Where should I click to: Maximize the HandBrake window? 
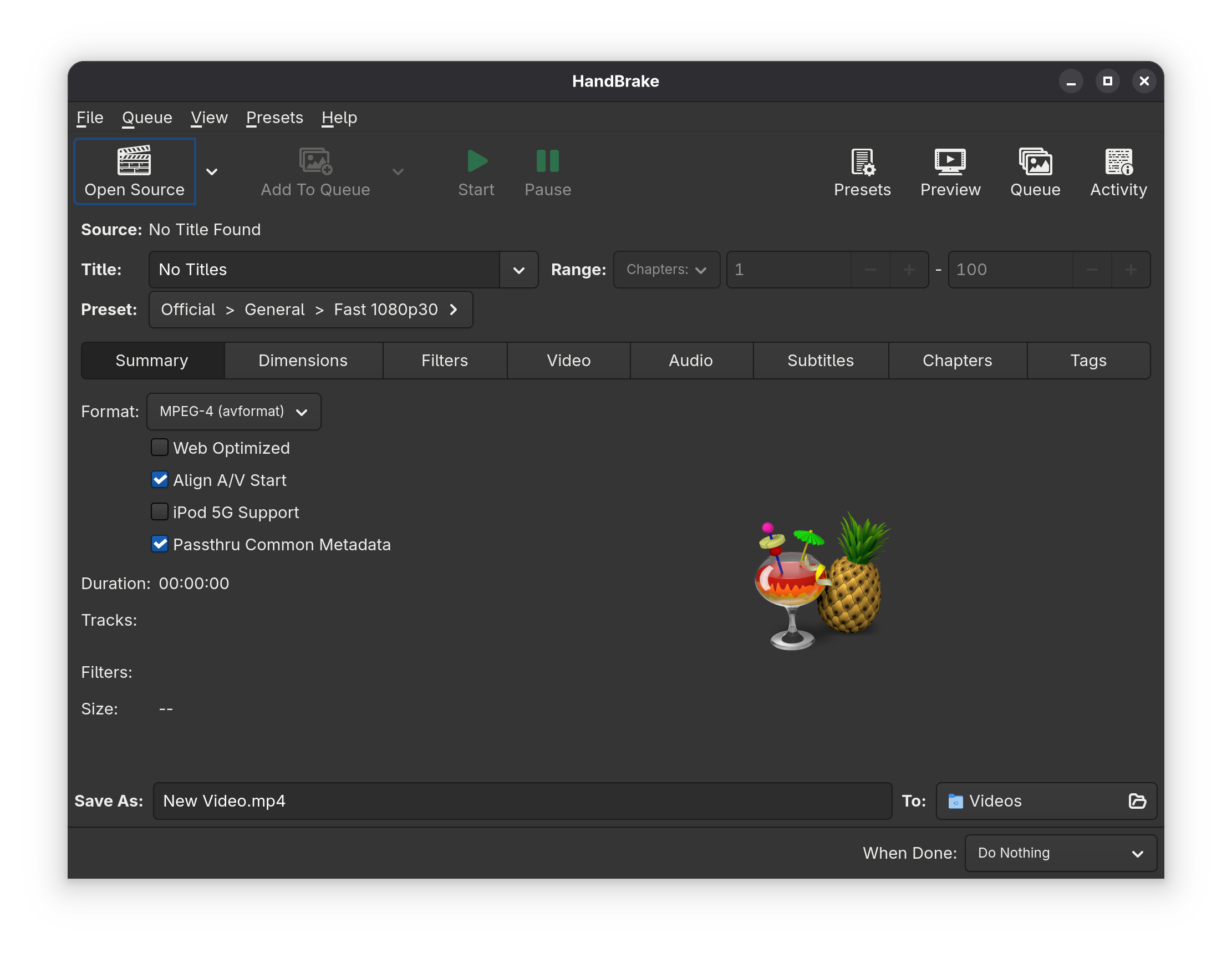(x=1107, y=81)
